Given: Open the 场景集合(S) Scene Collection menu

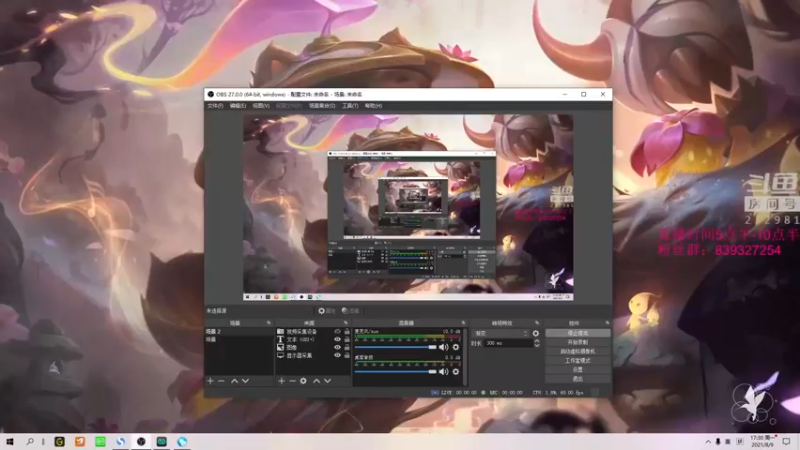Looking at the screenshot, I should [322, 106].
